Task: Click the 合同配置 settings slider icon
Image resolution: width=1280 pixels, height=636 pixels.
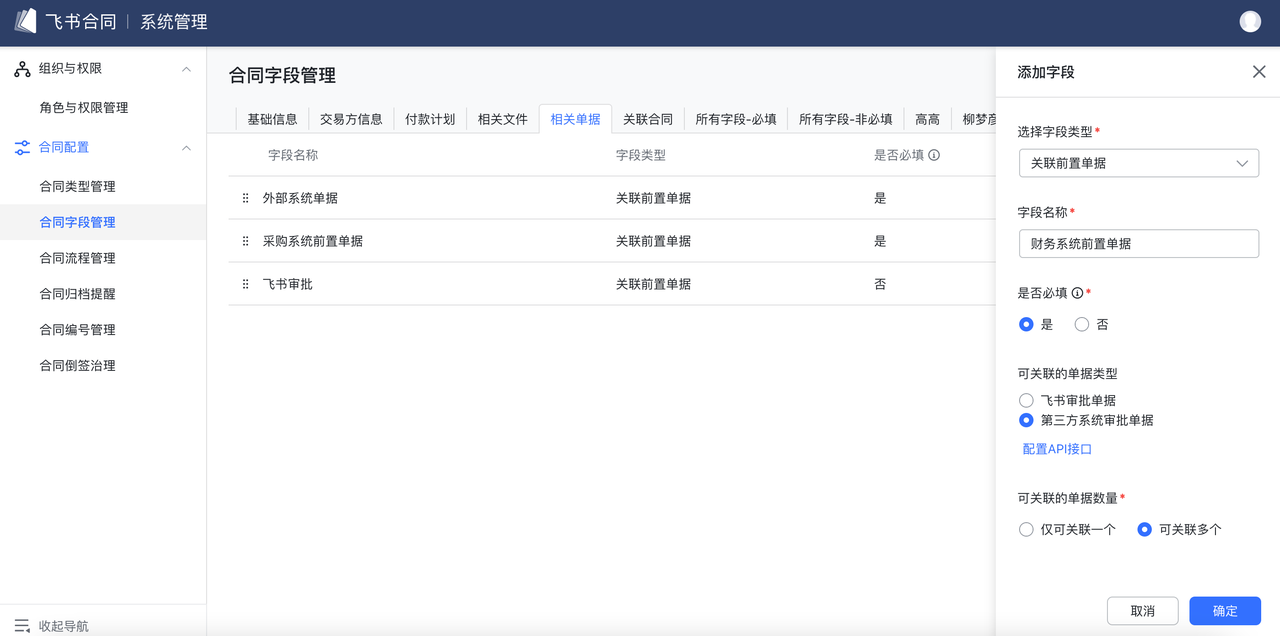Action: click(x=22, y=148)
